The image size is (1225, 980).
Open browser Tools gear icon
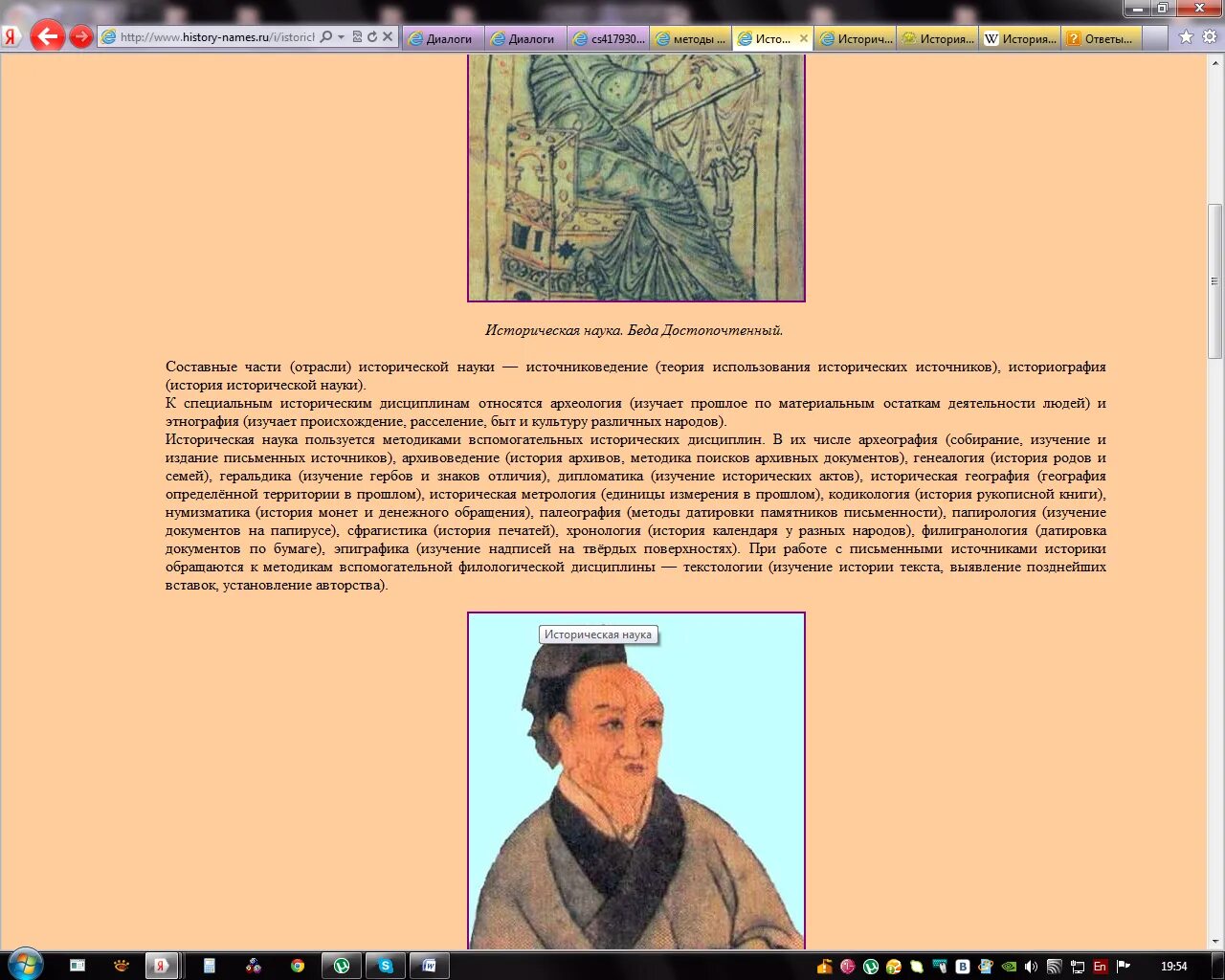(x=1210, y=36)
